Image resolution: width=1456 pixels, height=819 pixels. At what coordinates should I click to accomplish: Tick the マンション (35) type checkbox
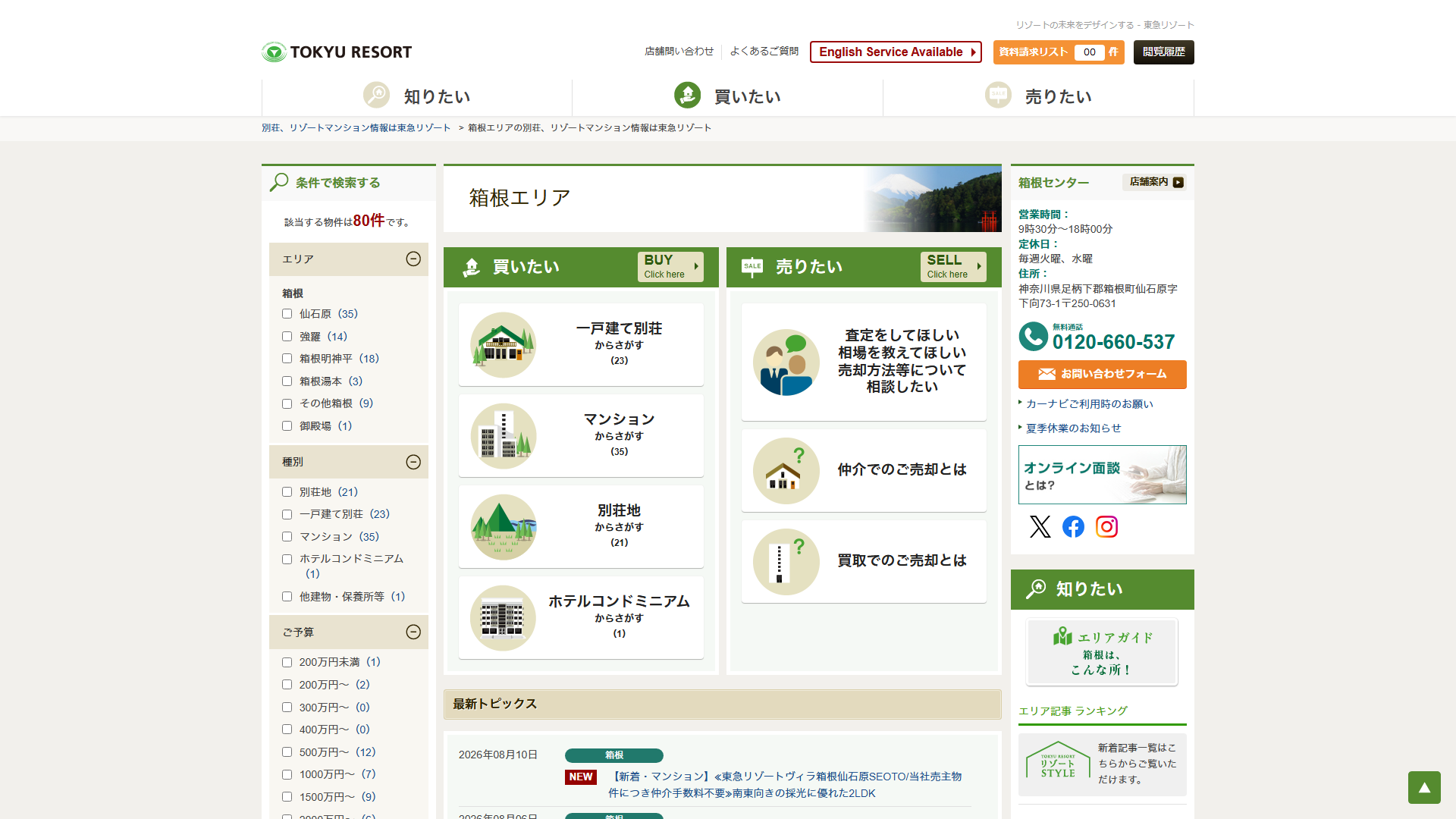[287, 537]
